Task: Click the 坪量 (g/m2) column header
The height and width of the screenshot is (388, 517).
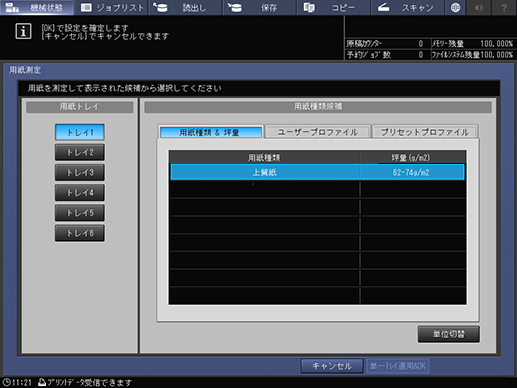Action: [x=412, y=157]
